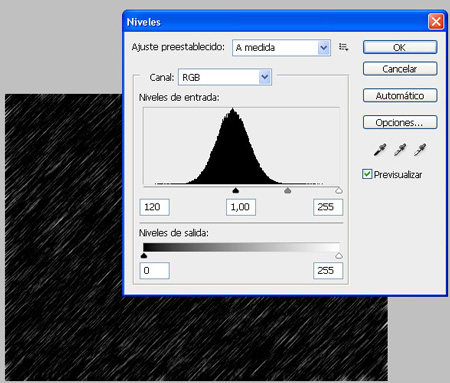Open the Opciones... dialog
Image resolution: width=450 pixels, height=383 pixels.
click(x=400, y=122)
